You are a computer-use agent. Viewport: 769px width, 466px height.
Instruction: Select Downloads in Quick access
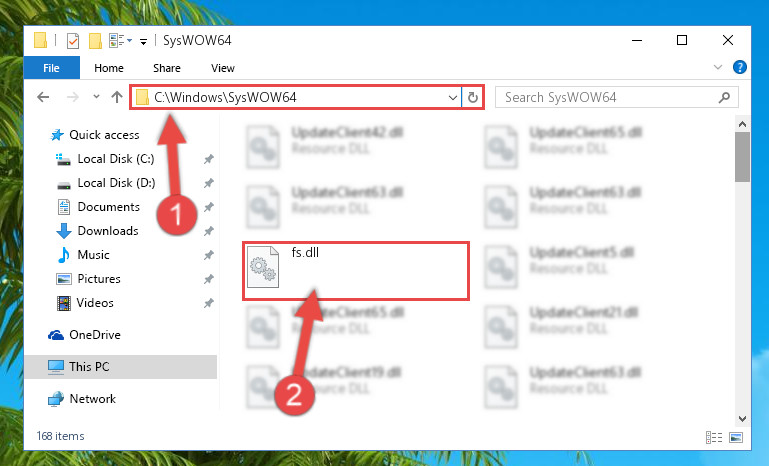[108, 231]
